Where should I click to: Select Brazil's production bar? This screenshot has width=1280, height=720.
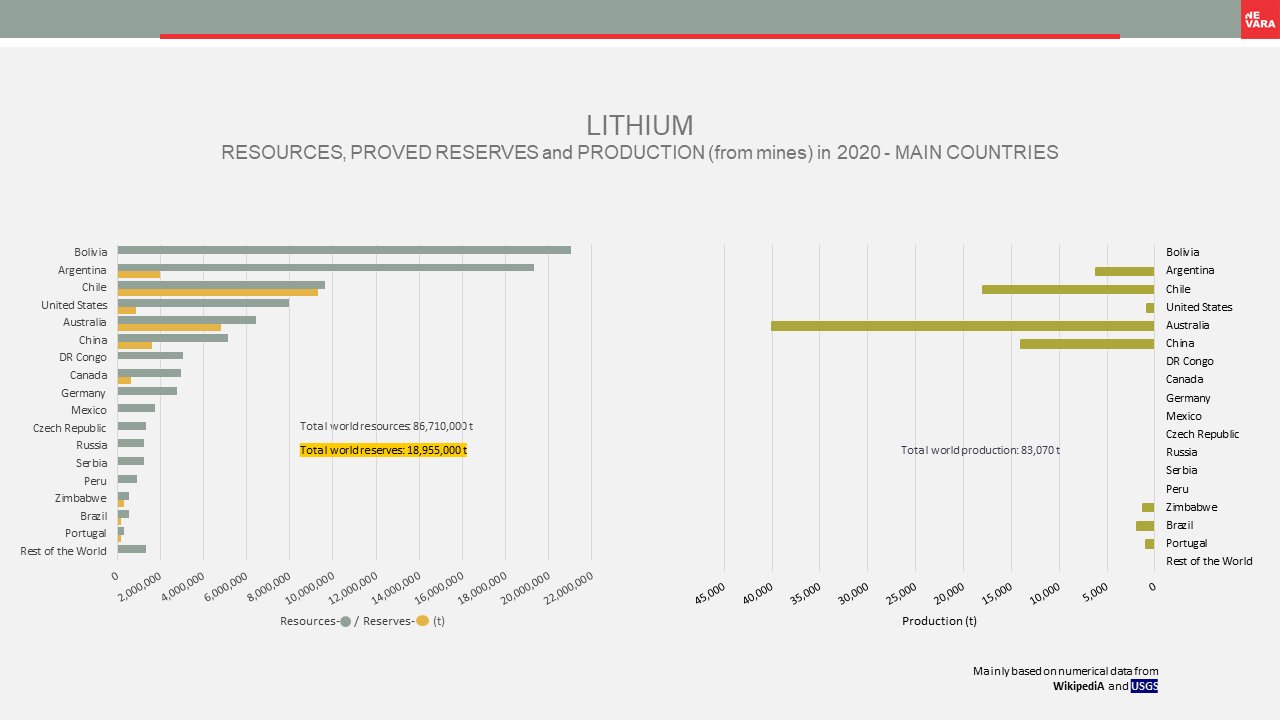1145,526
